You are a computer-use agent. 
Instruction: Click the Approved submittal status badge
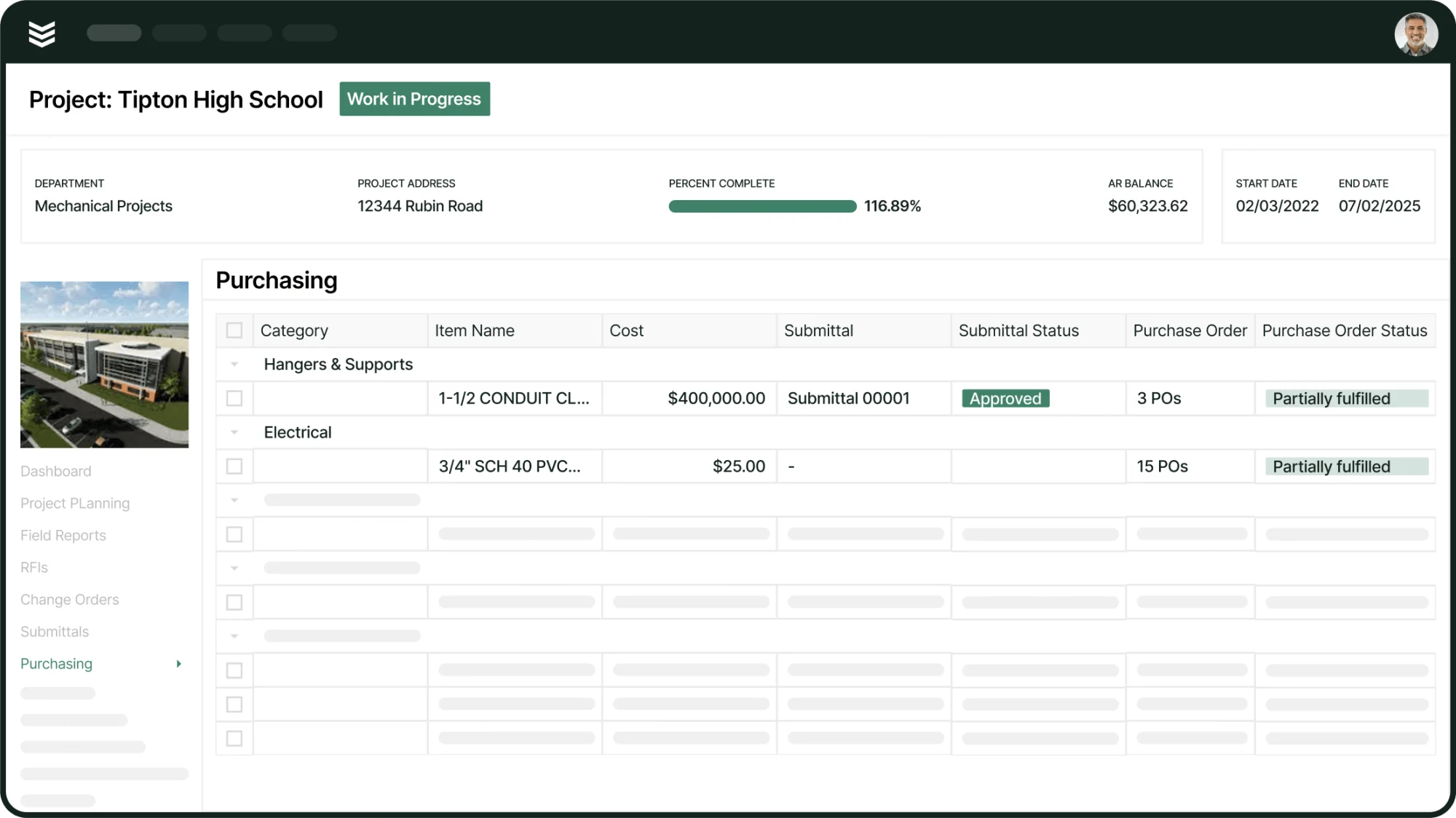tap(1005, 398)
